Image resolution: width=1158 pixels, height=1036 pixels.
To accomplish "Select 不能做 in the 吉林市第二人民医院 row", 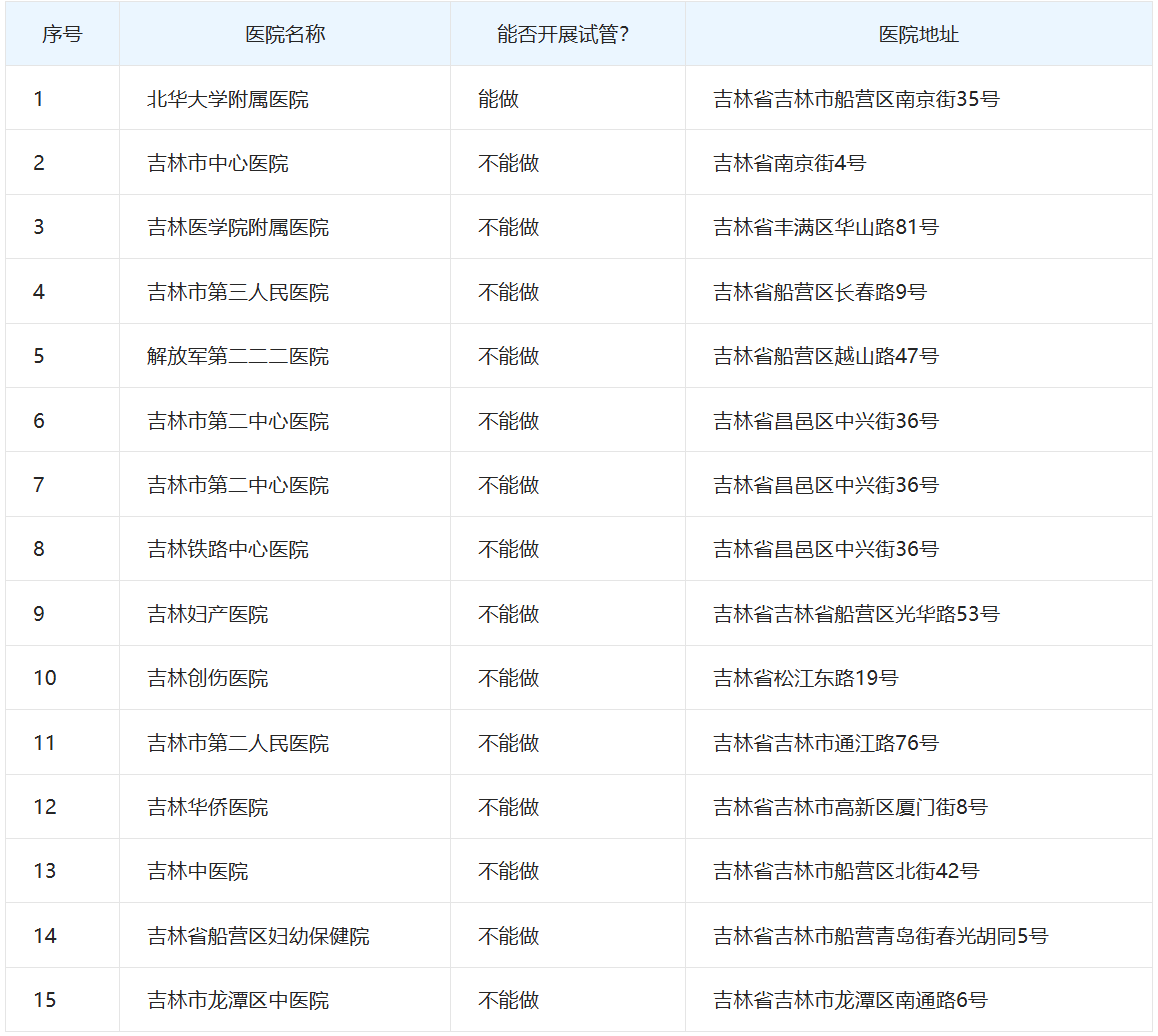I will [509, 744].
